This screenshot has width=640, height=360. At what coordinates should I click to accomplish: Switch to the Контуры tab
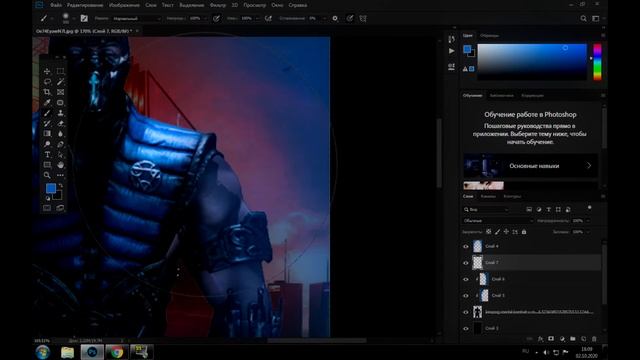pos(512,196)
